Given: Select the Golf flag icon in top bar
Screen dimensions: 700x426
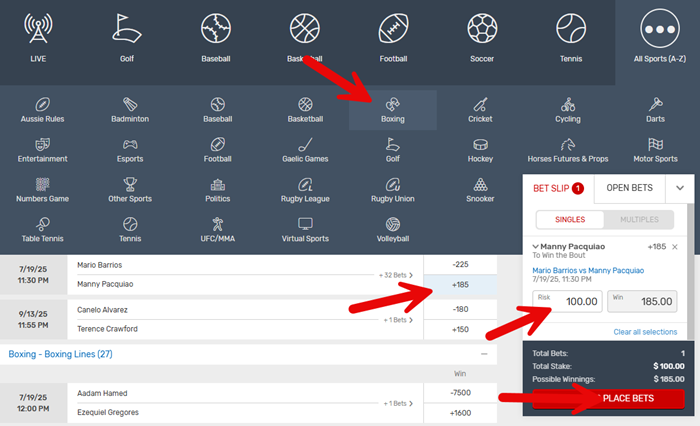Looking at the screenshot, I should pyautogui.click(x=128, y=31).
